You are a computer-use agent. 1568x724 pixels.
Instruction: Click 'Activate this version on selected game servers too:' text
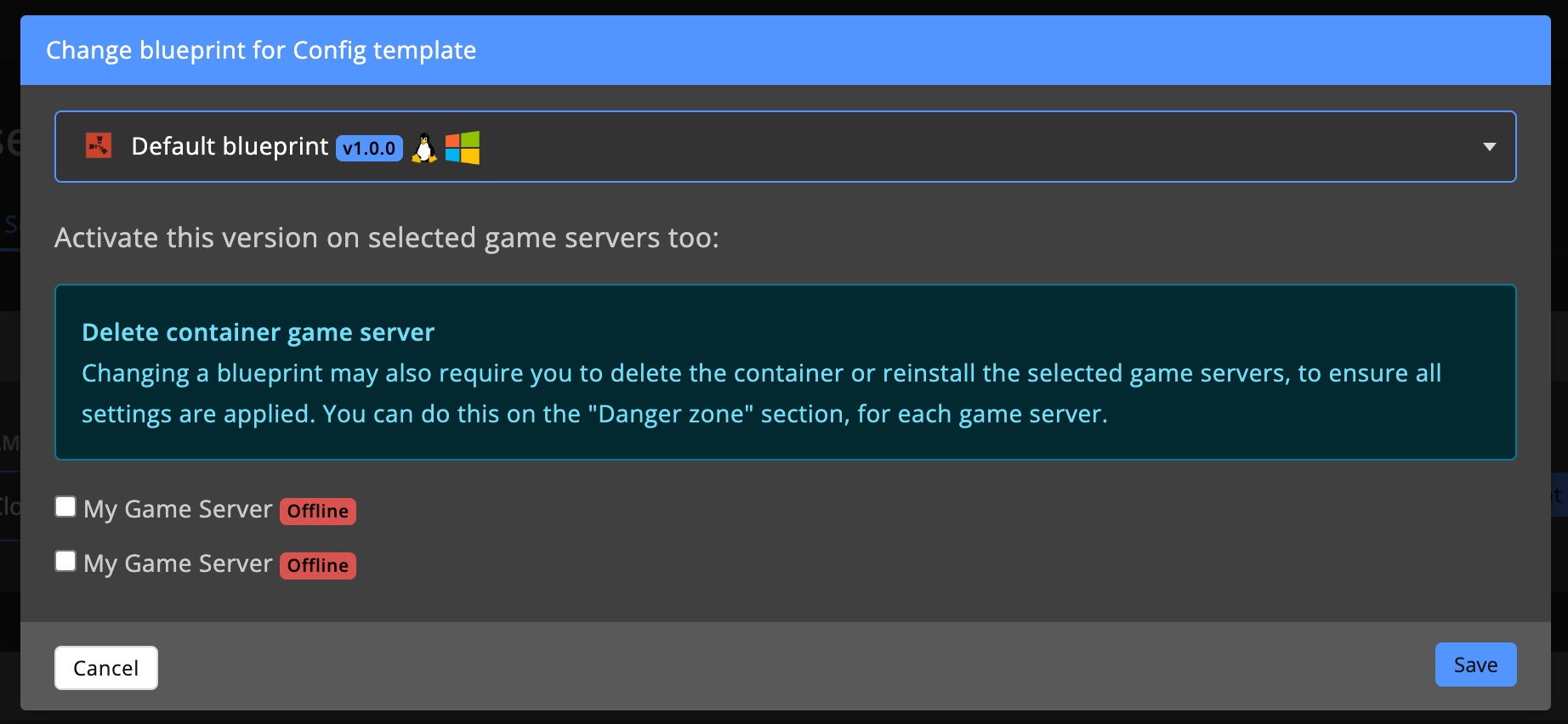(x=387, y=238)
